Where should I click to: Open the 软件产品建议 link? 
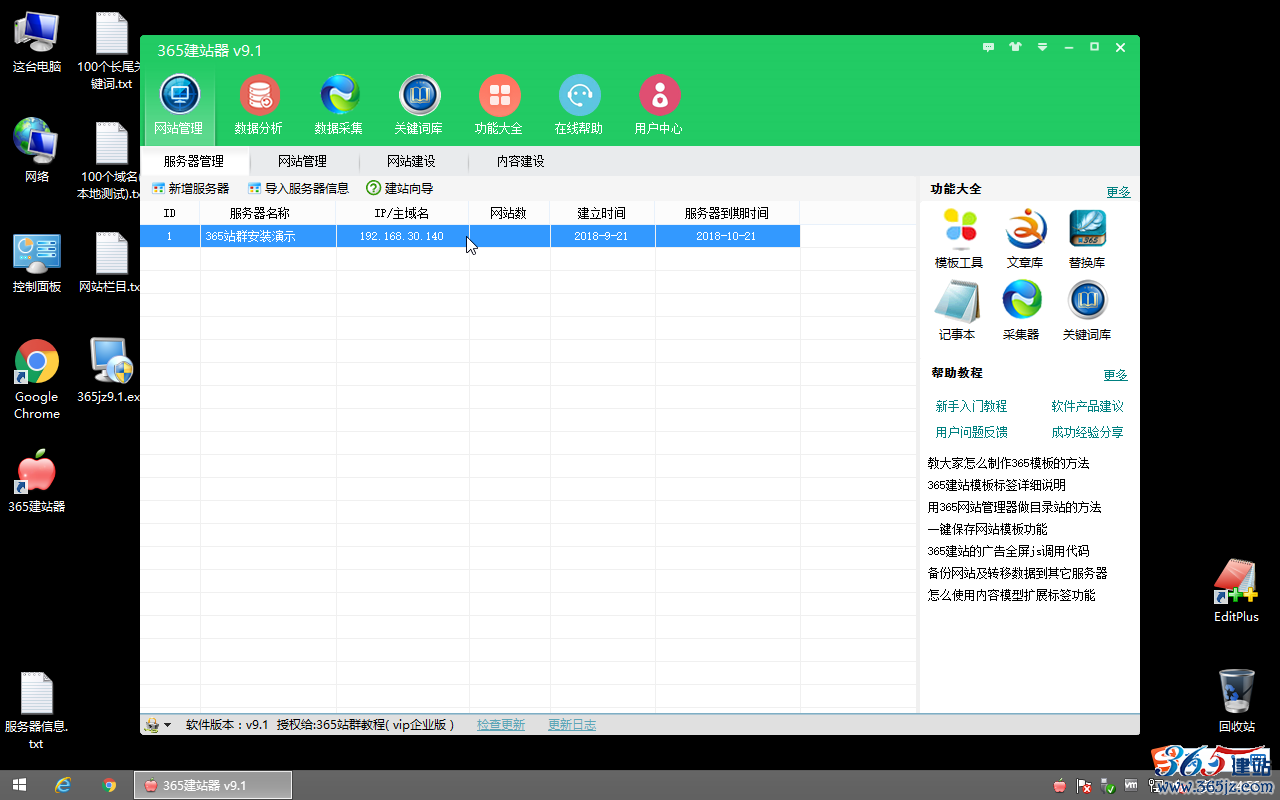1087,406
